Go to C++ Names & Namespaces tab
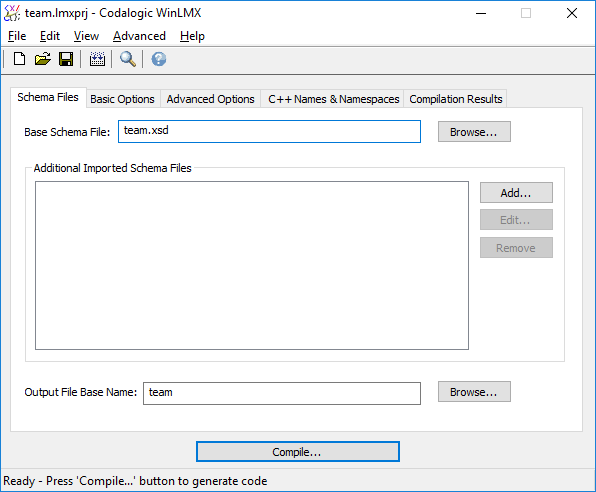 (333, 99)
